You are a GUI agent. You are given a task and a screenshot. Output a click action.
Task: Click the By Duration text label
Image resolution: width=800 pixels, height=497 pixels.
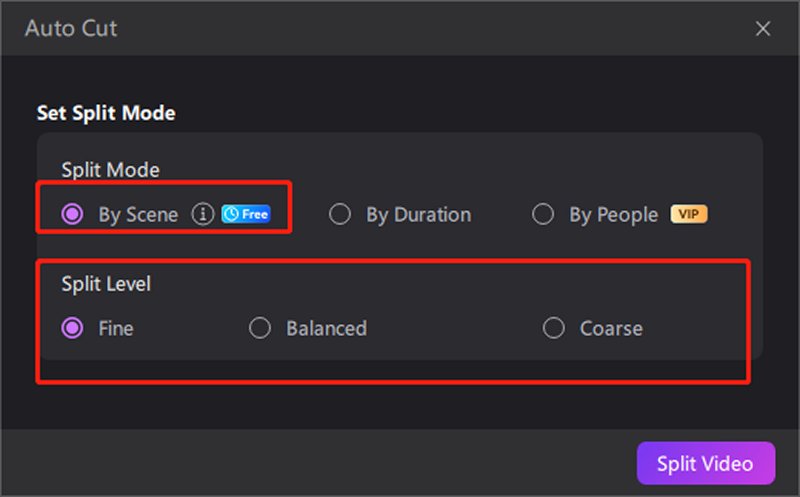418,214
